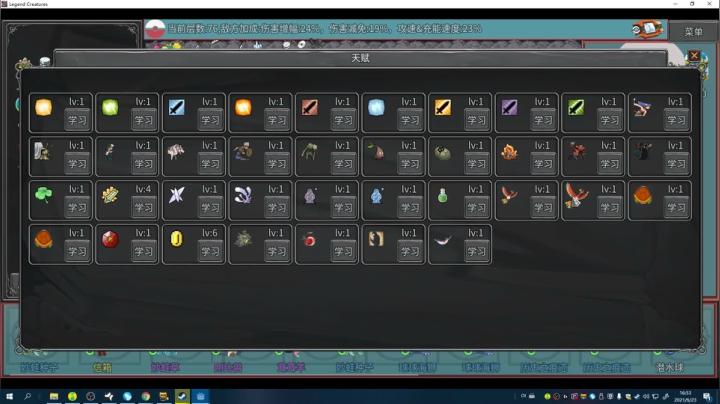Learn the lv:6 gold coin talent
720x404 pixels.
tap(210, 252)
